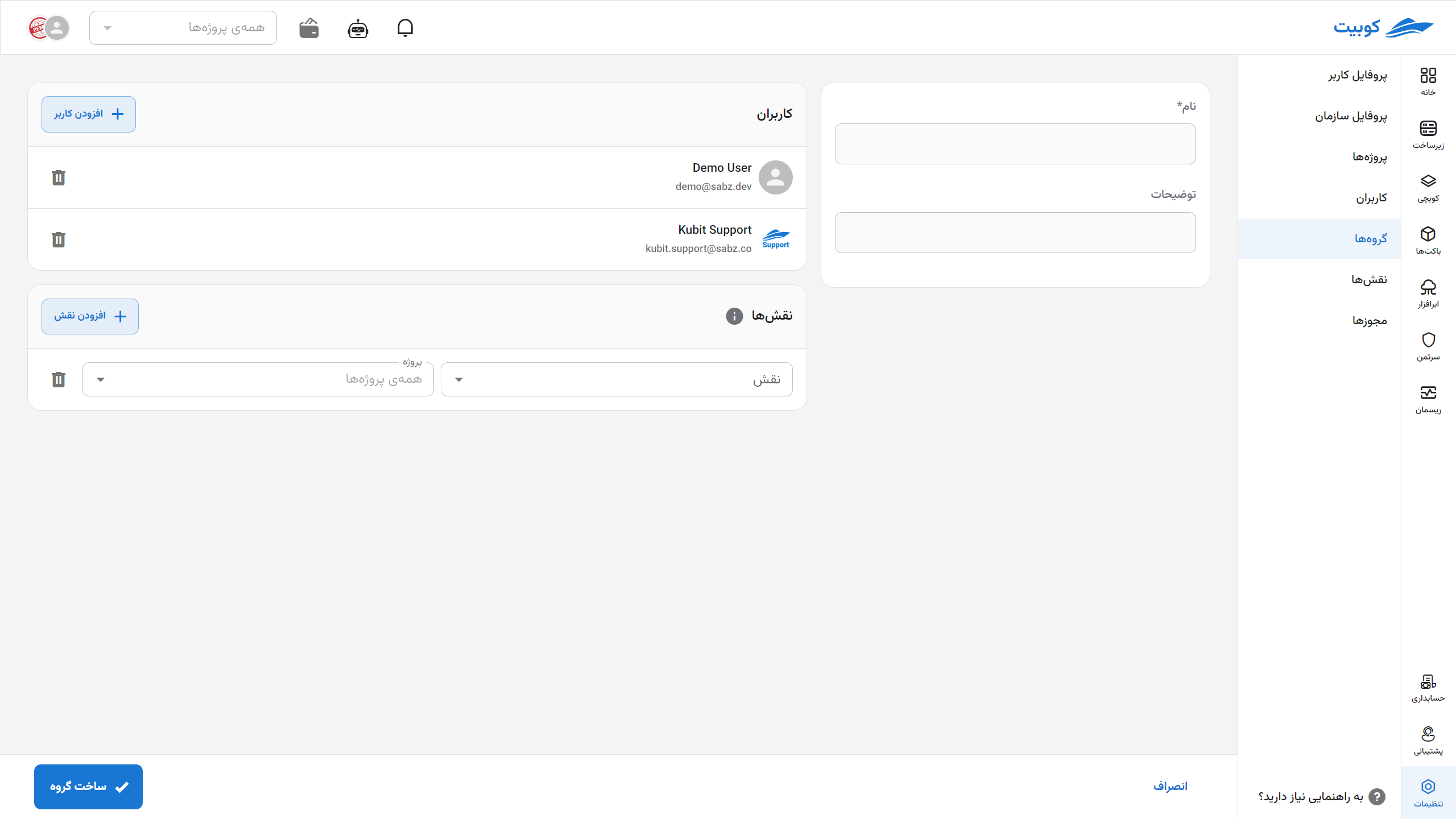The height and width of the screenshot is (819, 1456).
Task: Click demo@sabz.dev email text
Action: [713, 187]
